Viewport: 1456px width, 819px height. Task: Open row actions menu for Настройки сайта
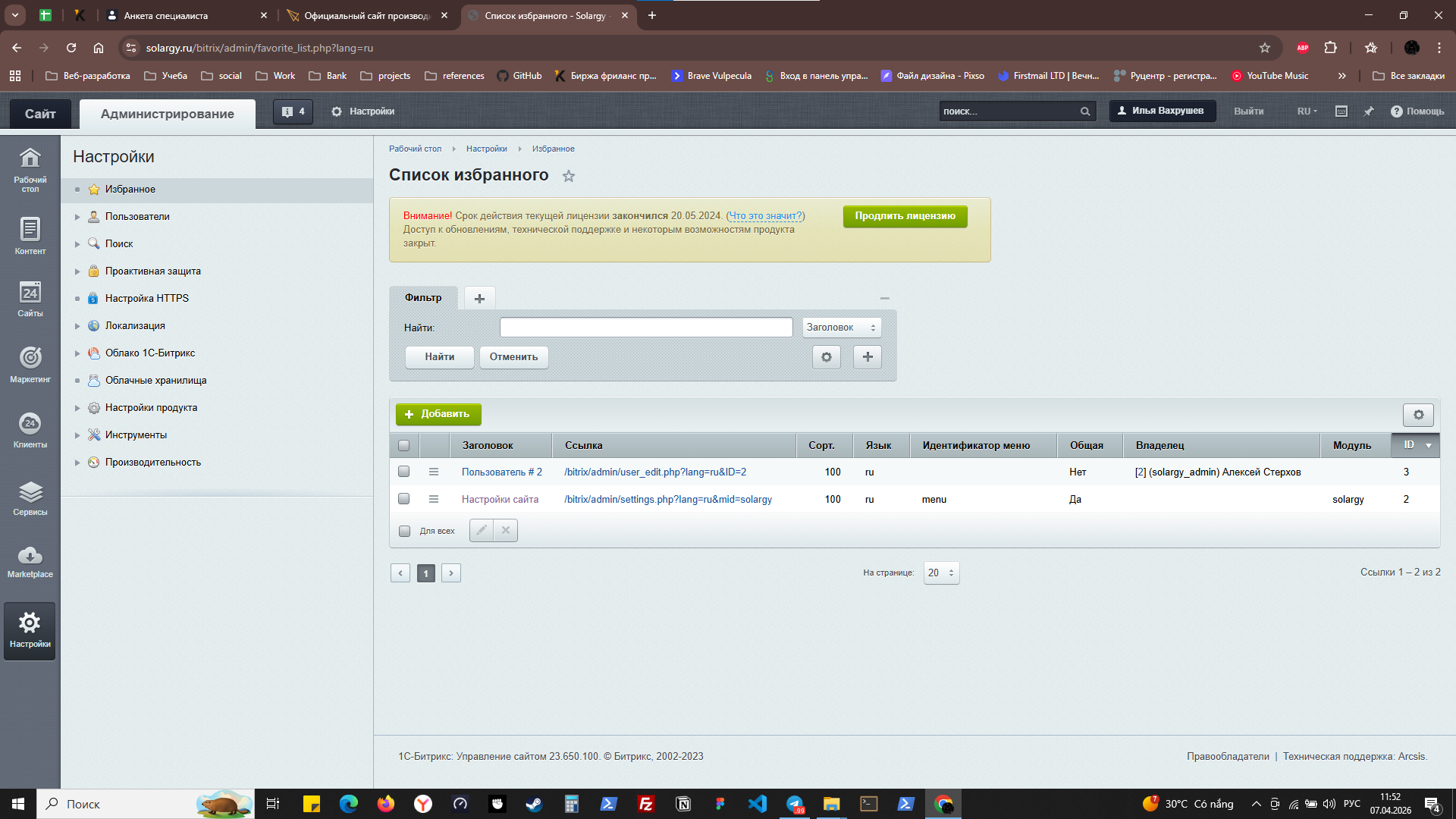point(434,499)
